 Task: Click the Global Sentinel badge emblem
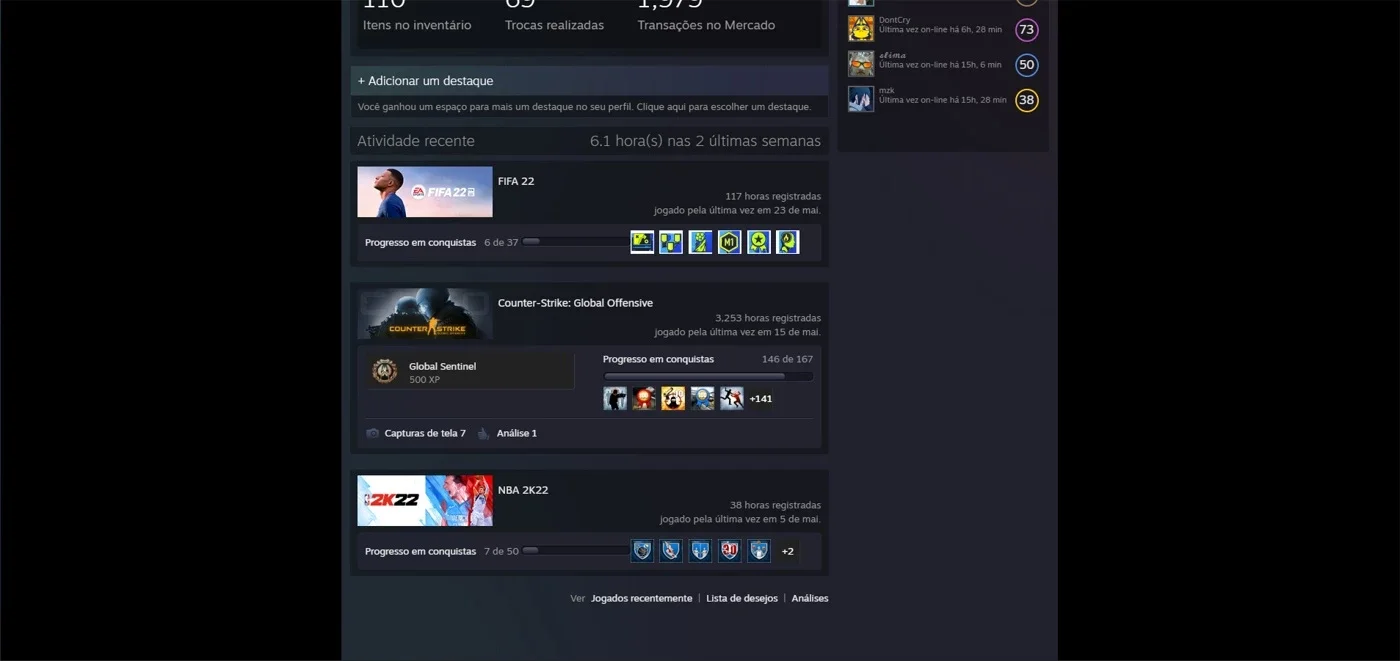[385, 371]
